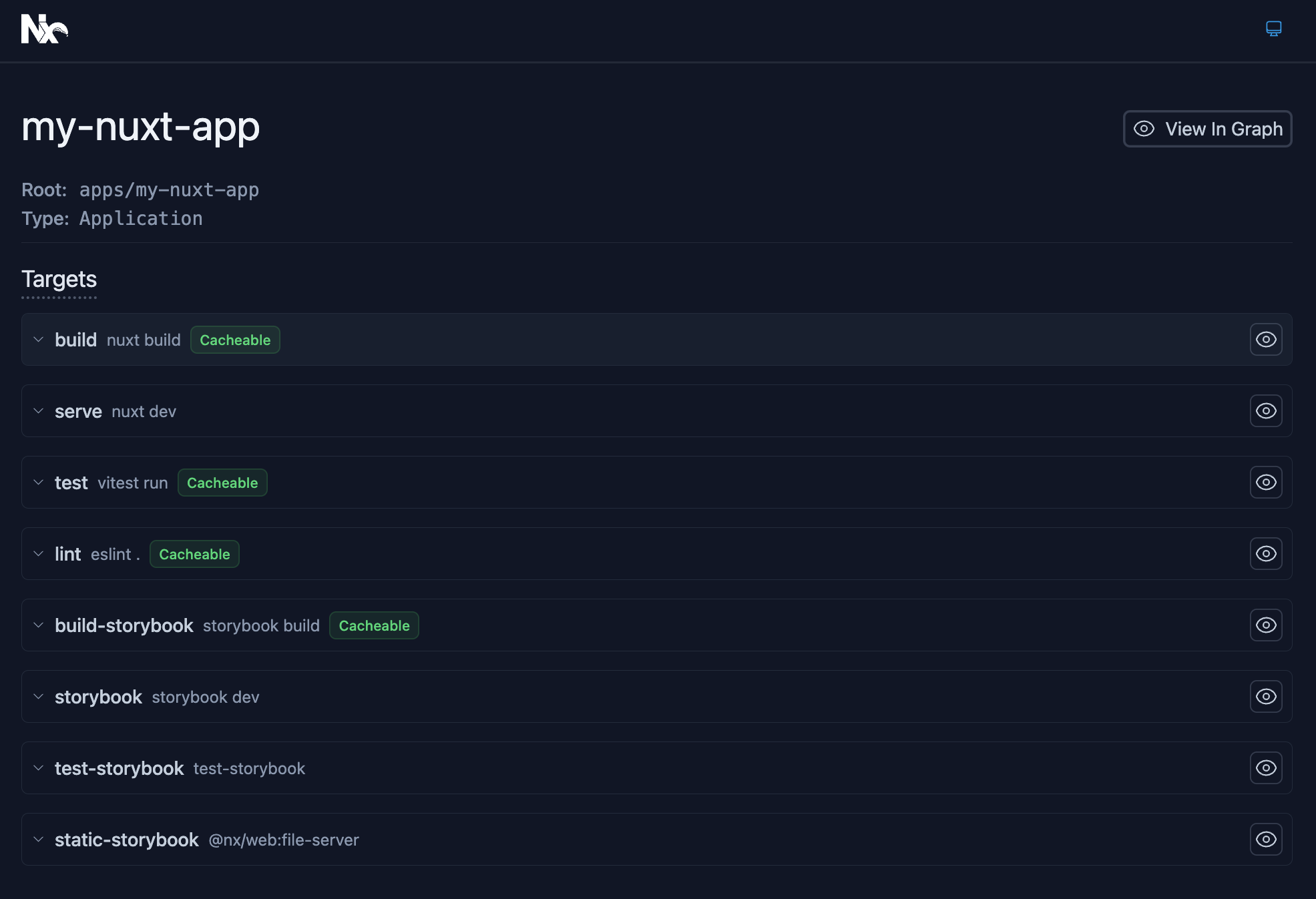This screenshot has width=1316, height=899.
Task: Expand the build target details
Action: click(x=38, y=339)
